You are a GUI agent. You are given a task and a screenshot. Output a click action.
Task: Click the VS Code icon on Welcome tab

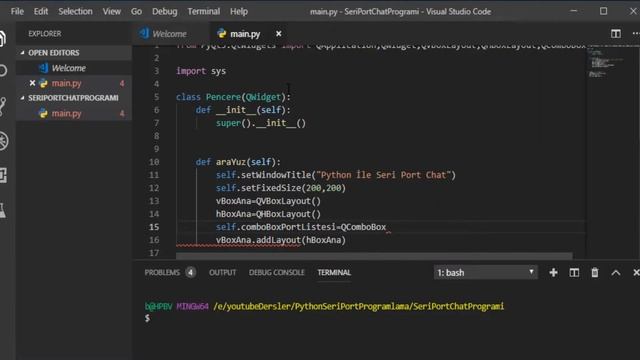coord(144,33)
